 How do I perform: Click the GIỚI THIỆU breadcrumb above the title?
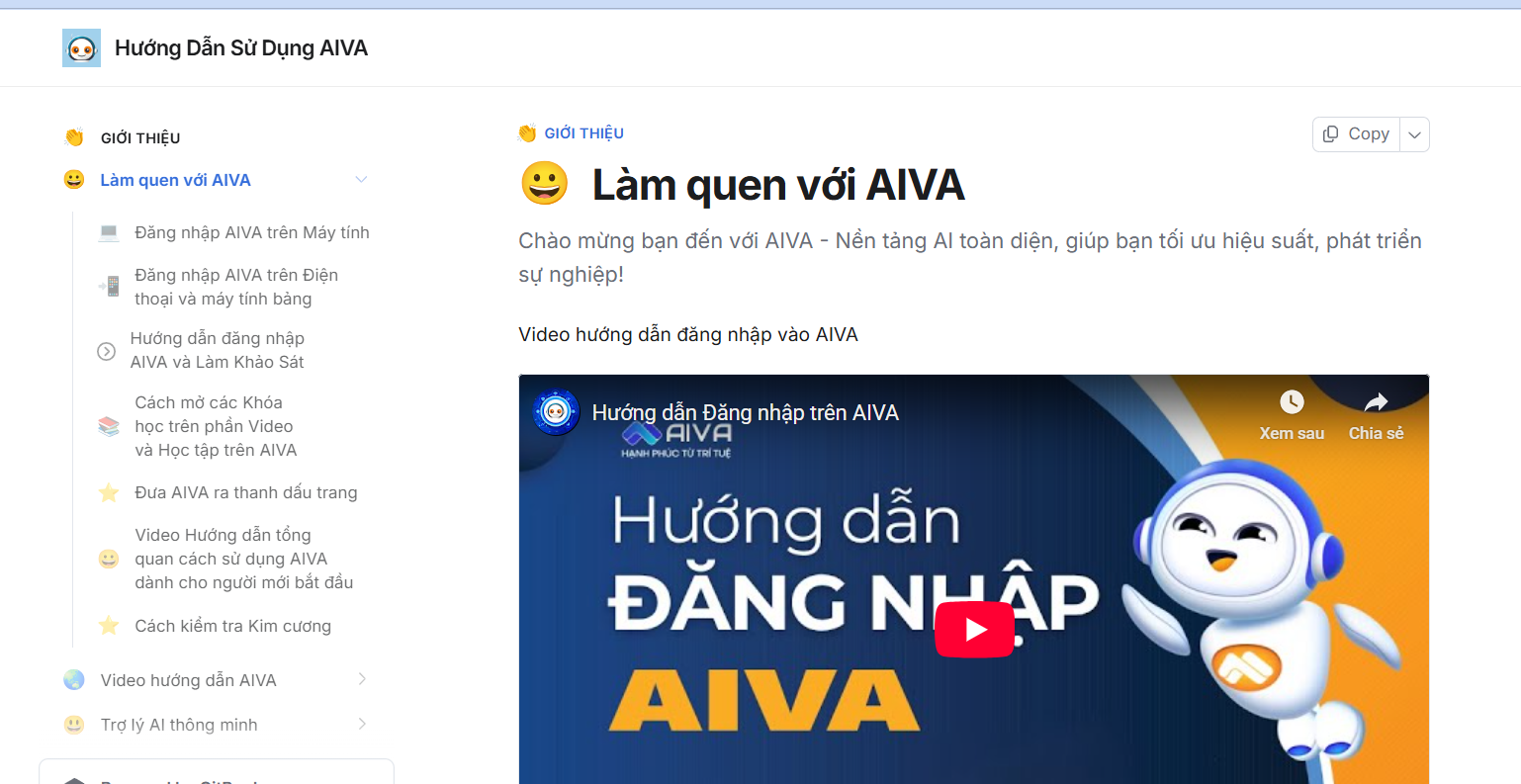point(583,133)
